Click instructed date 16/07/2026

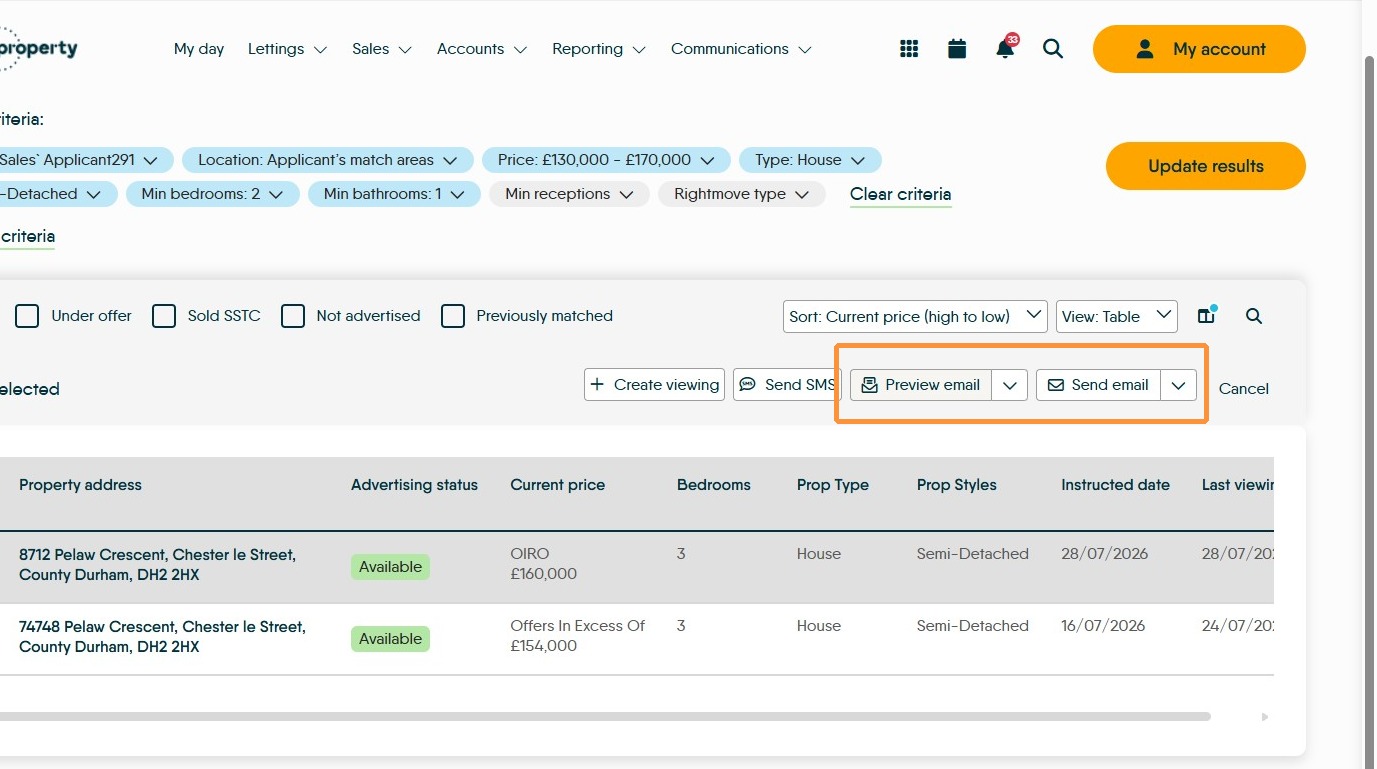pyautogui.click(x=1103, y=626)
